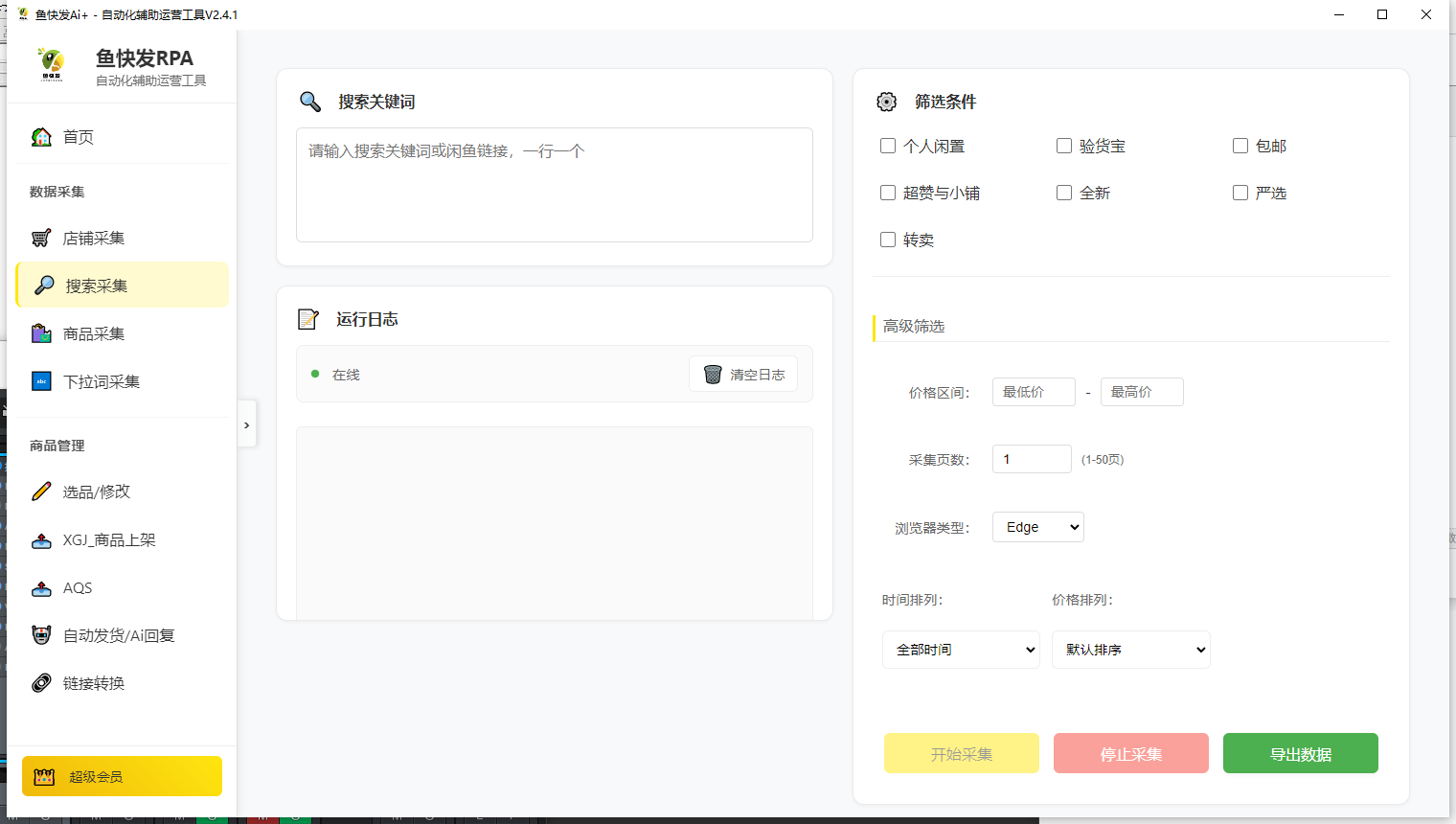Click the 清空日志 button
The width and height of the screenshot is (1456, 824).
(x=743, y=375)
